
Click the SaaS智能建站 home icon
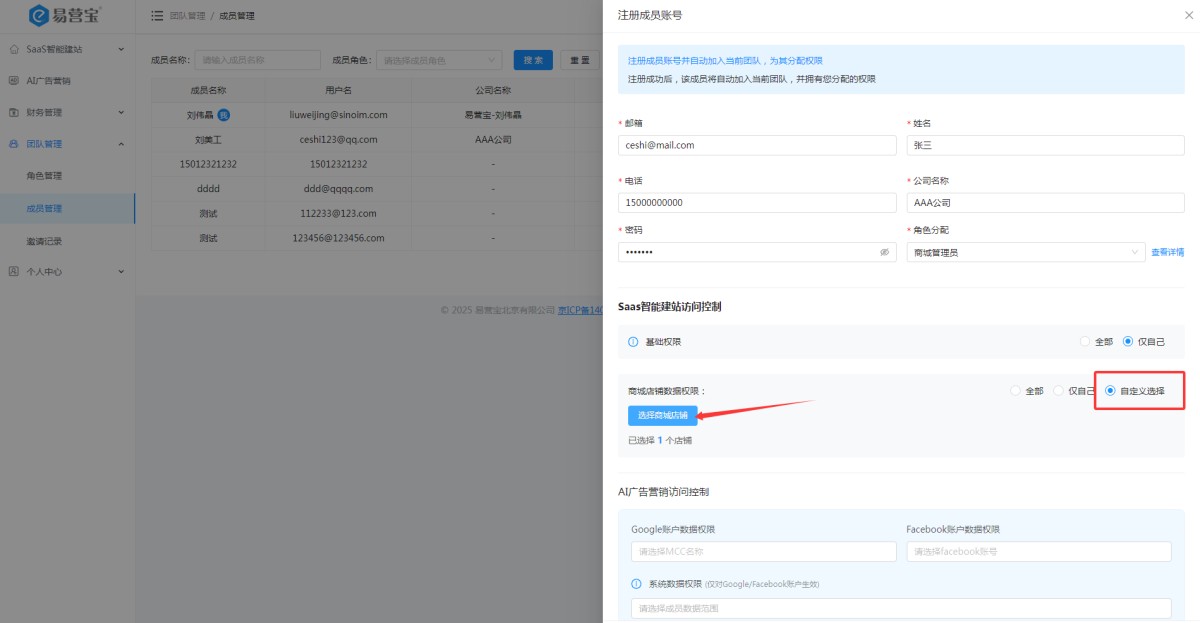click(14, 48)
